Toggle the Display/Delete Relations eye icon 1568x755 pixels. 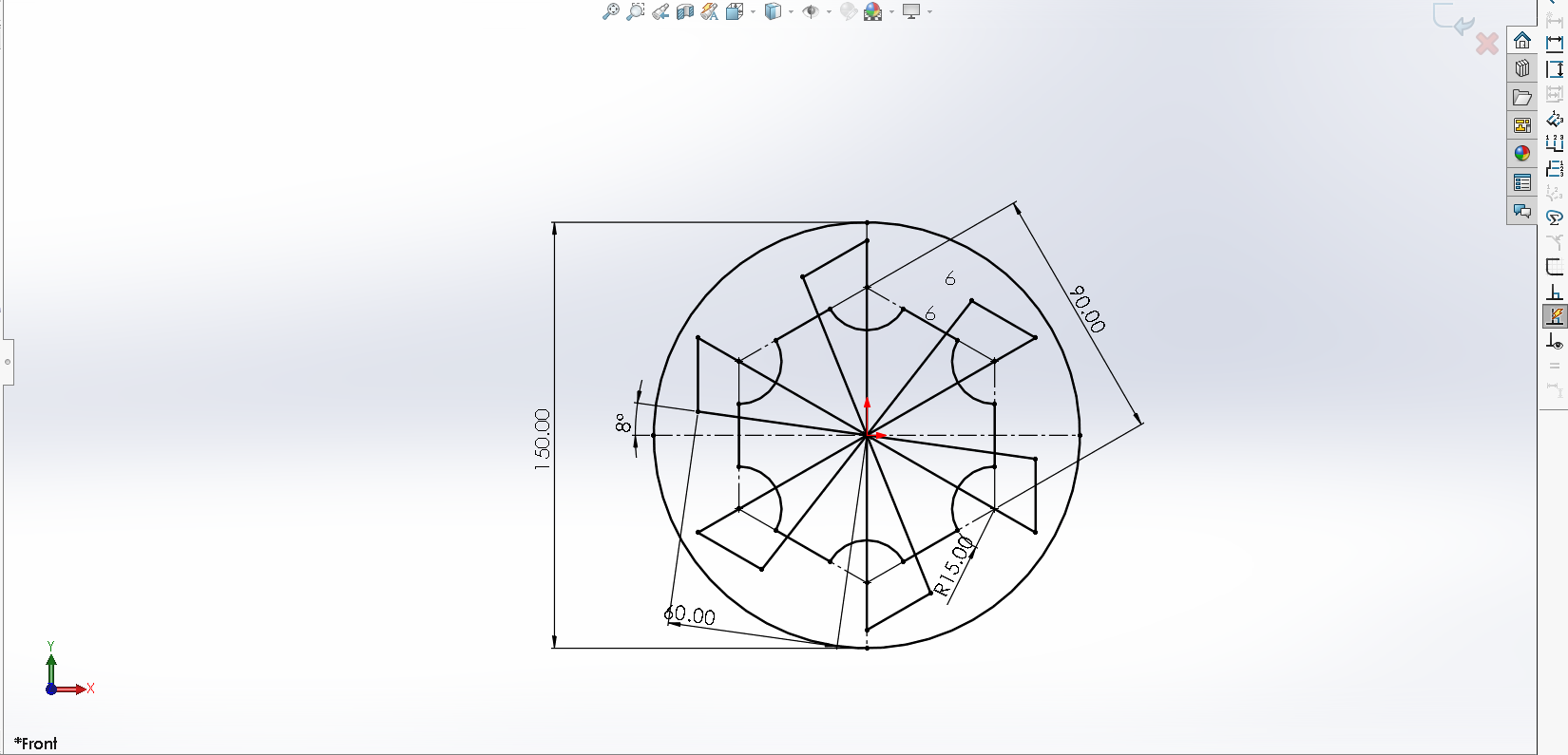click(1555, 342)
